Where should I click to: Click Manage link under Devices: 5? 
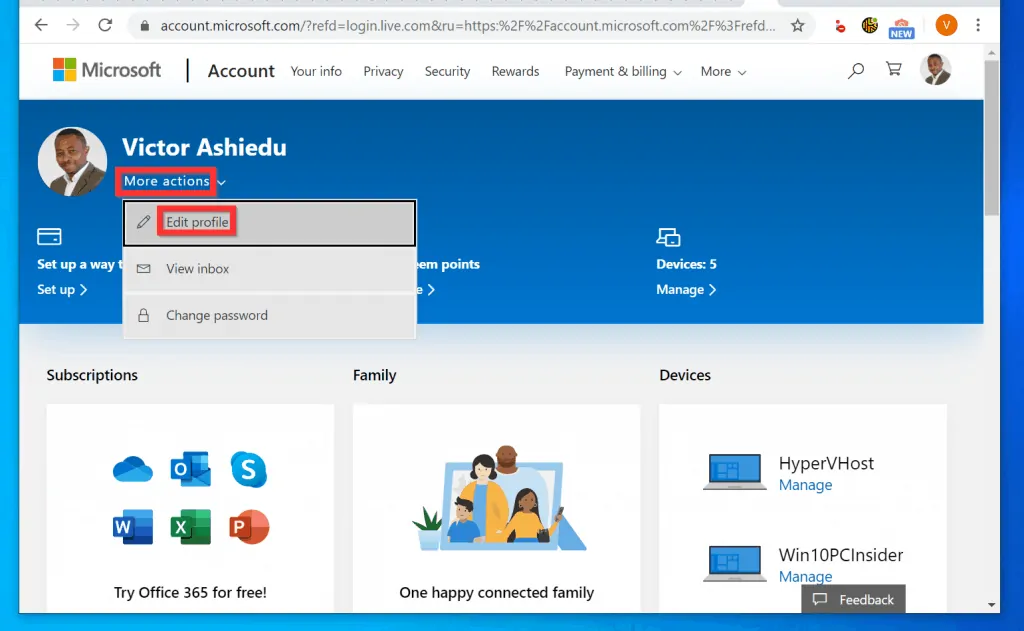tap(685, 289)
